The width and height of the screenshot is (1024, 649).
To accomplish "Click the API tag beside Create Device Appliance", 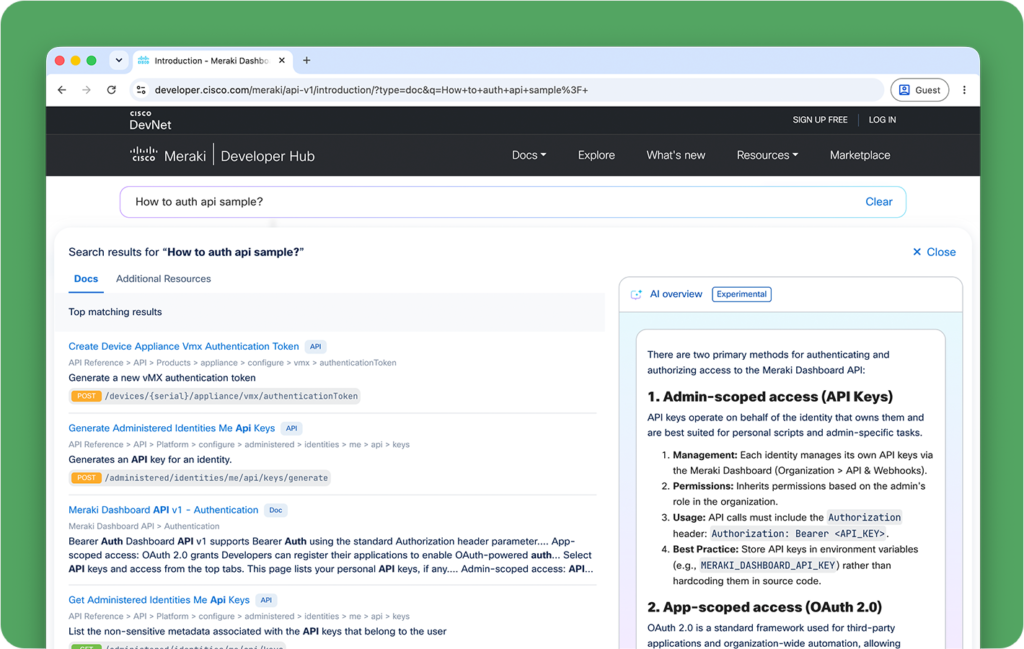I will [315, 347].
